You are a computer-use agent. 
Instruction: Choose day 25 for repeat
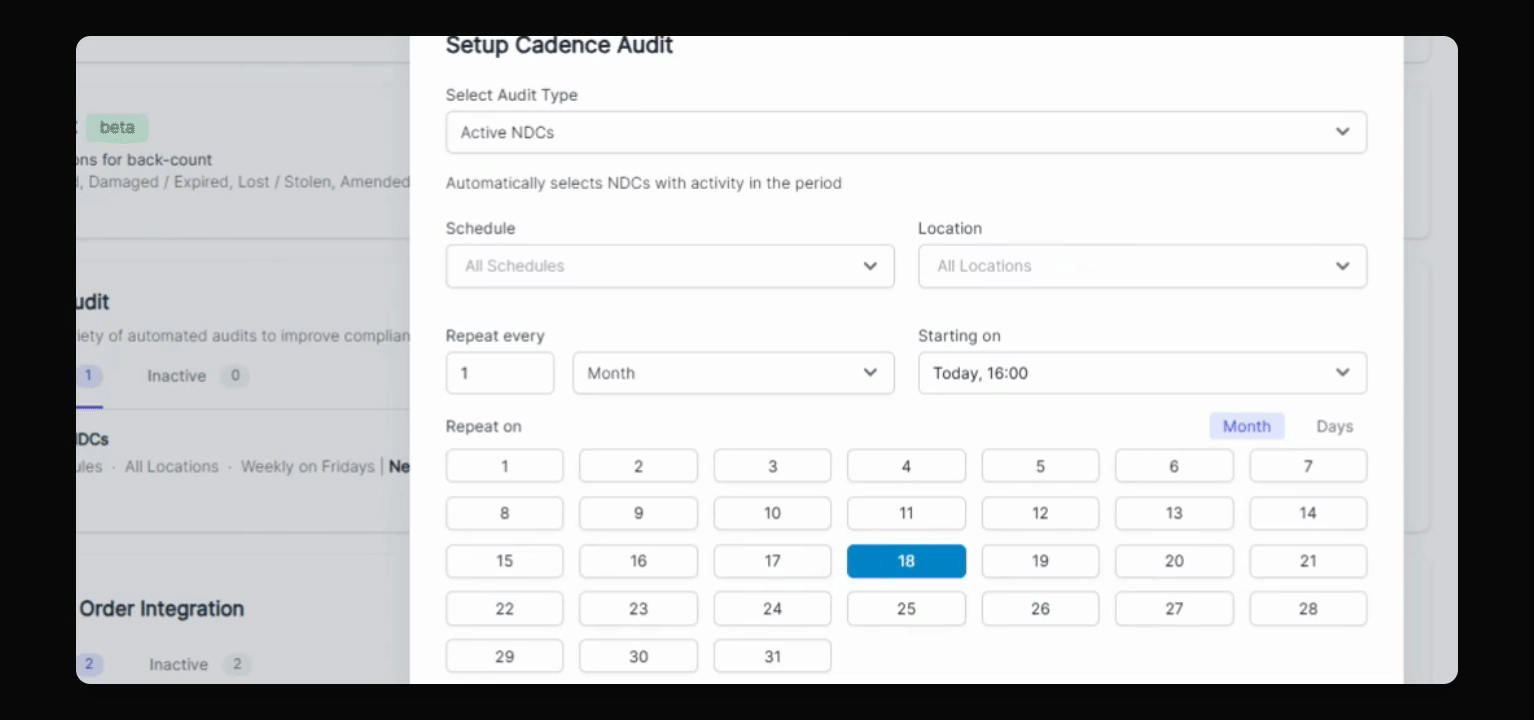pos(906,608)
